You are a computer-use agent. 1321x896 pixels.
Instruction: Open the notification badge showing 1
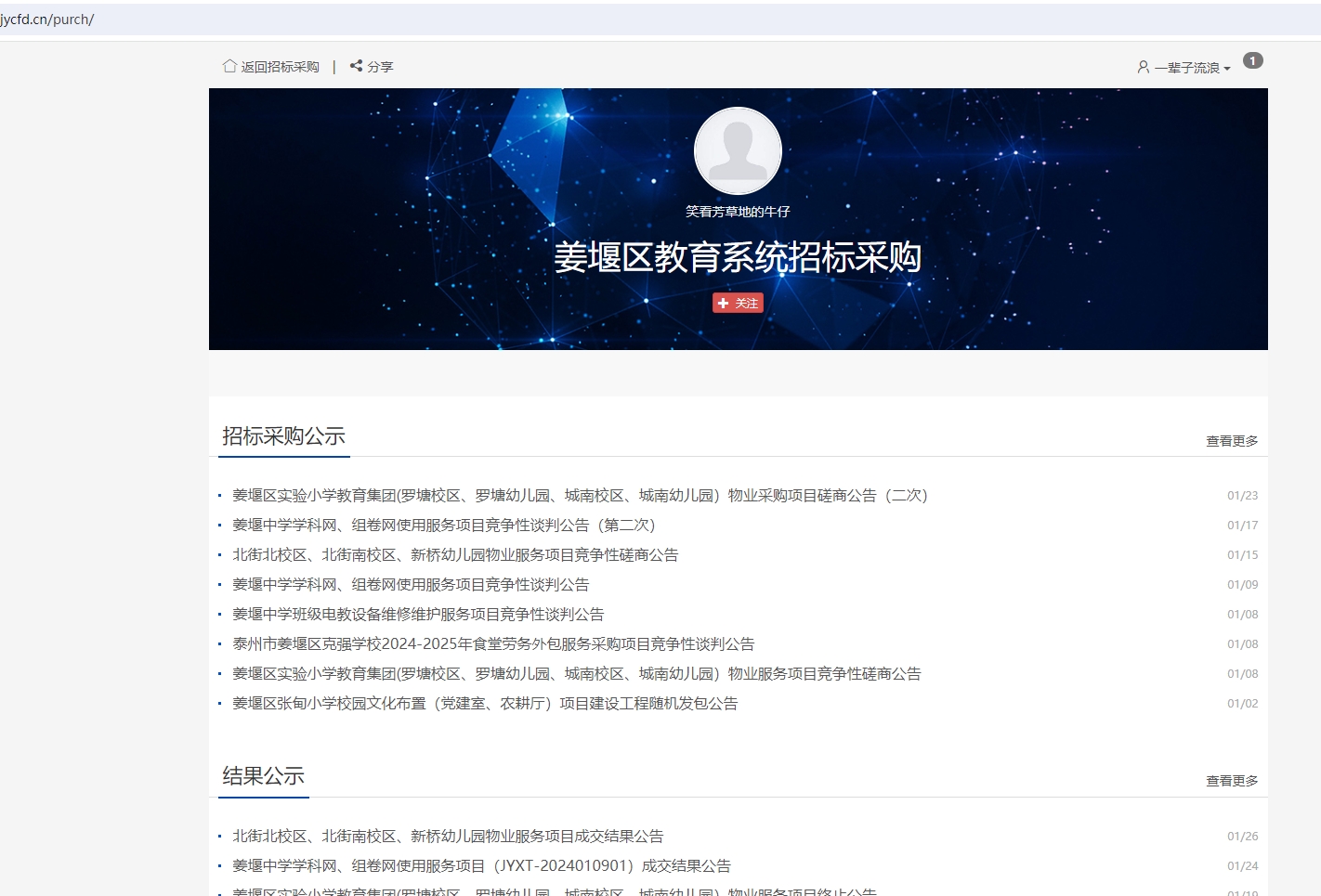(1253, 60)
